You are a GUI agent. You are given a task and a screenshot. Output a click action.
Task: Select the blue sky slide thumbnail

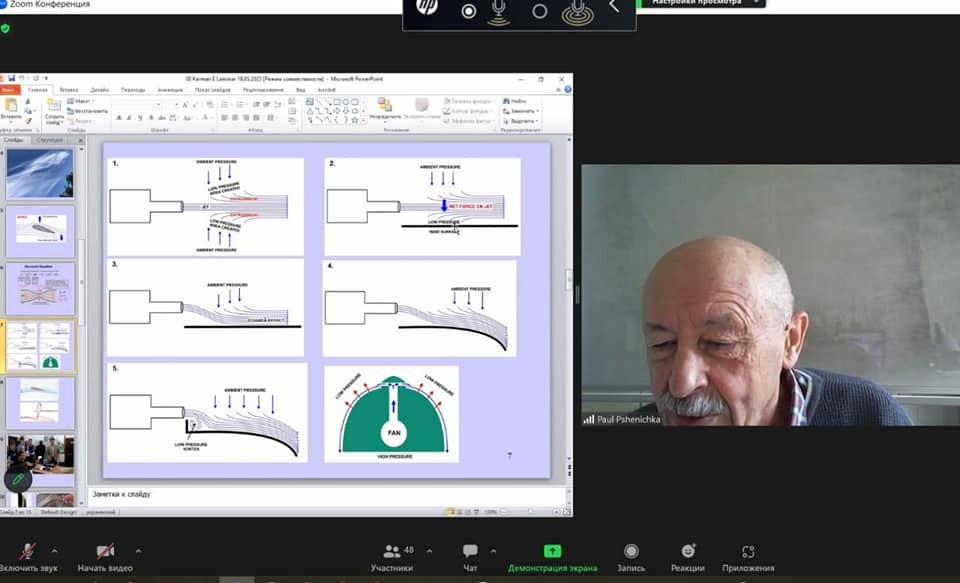[x=40, y=174]
